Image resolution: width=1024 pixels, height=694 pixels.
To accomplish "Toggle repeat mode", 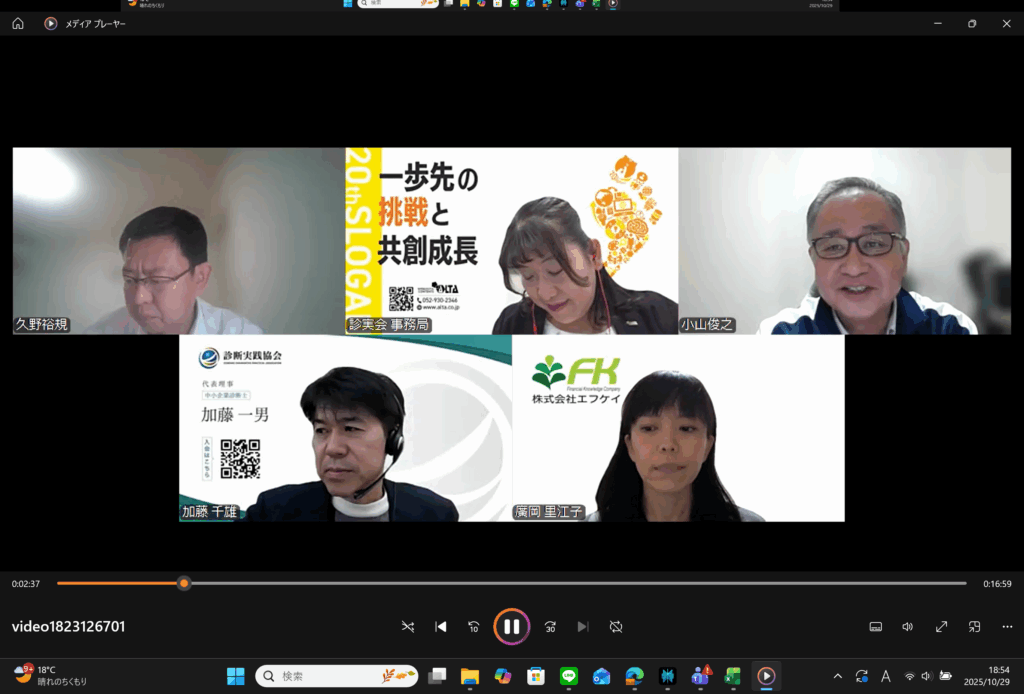I will click(616, 627).
